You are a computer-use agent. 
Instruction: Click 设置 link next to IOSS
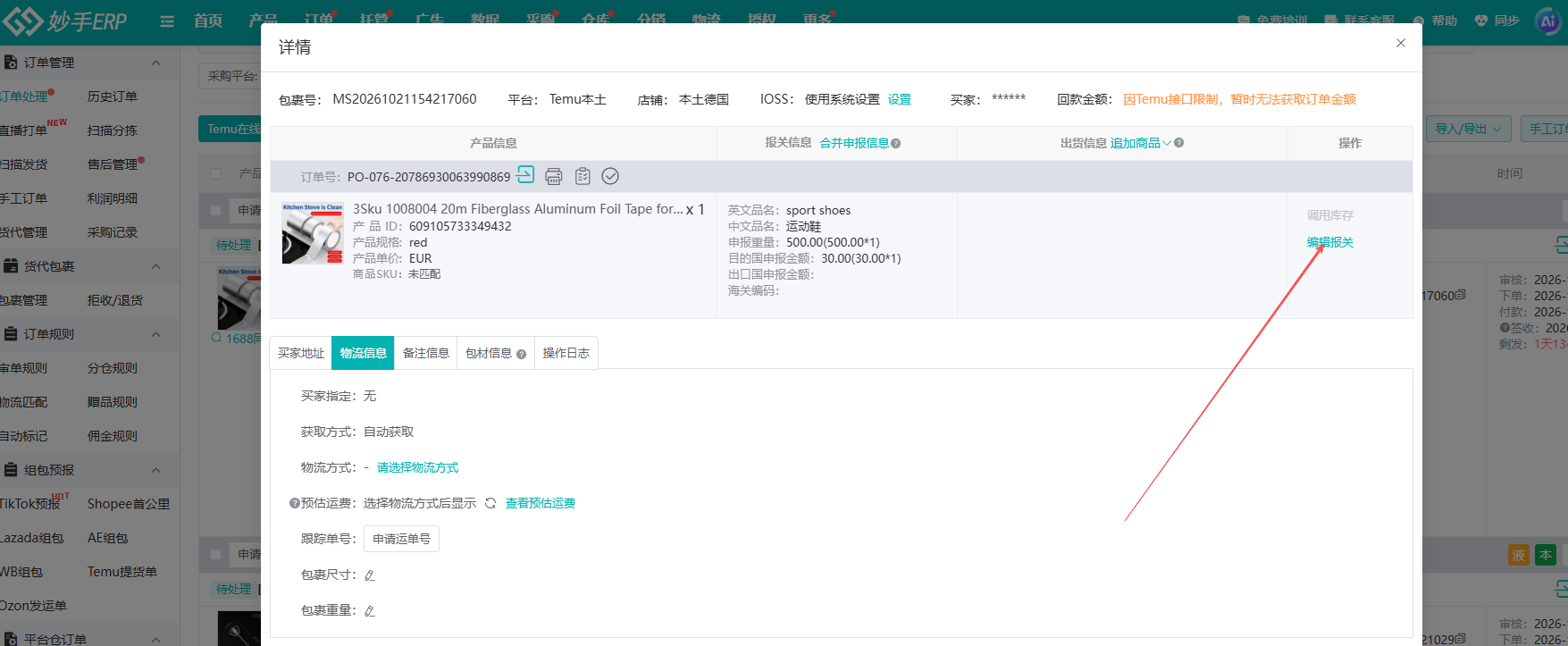click(x=900, y=99)
